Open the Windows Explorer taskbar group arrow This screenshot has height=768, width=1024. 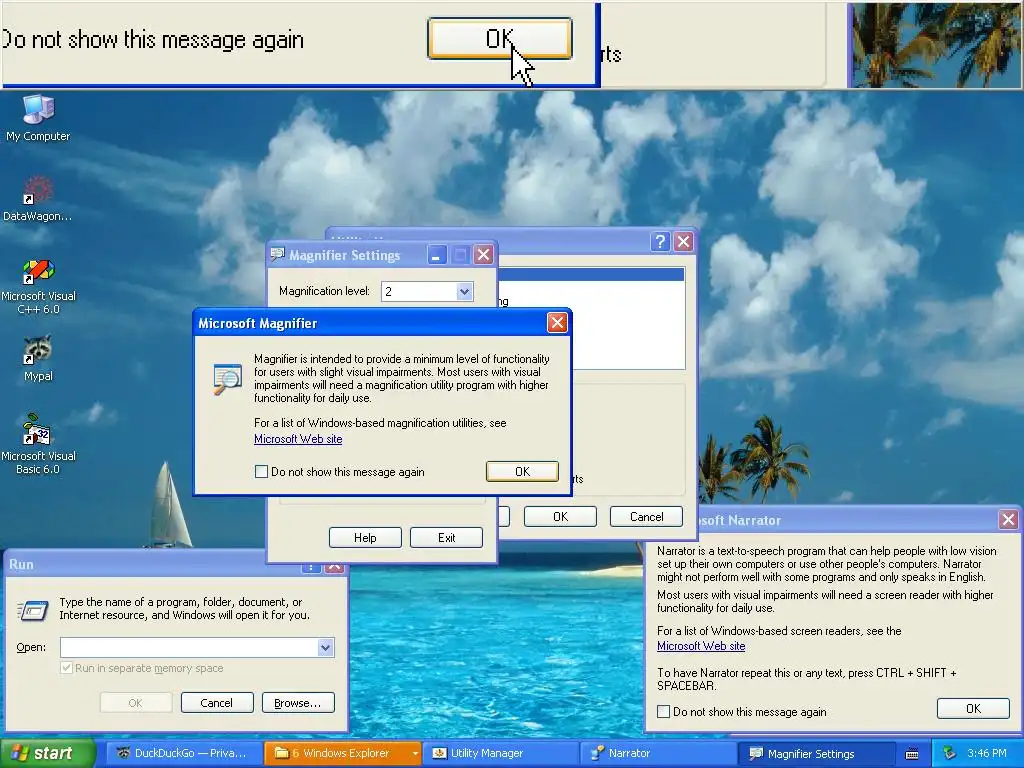click(x=415, y=753)
